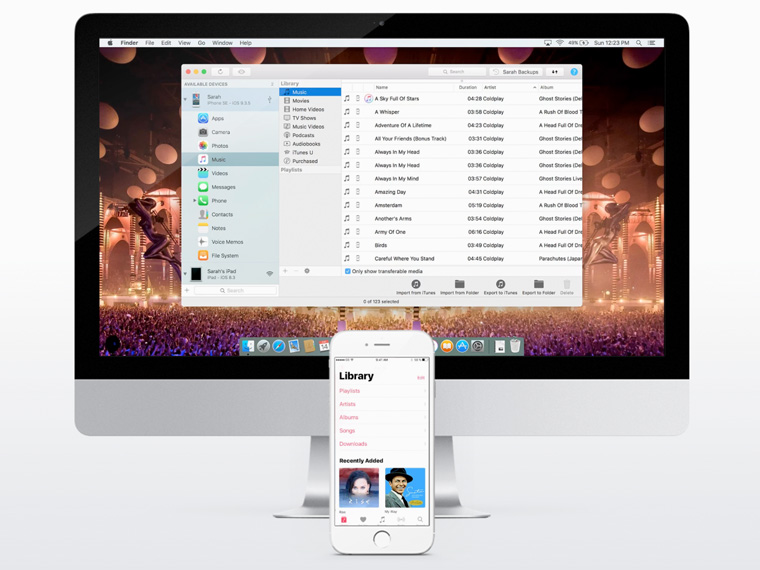Click the Delete trash icon
Viewport: 760px width, 570px height.
tap(567, 284)
